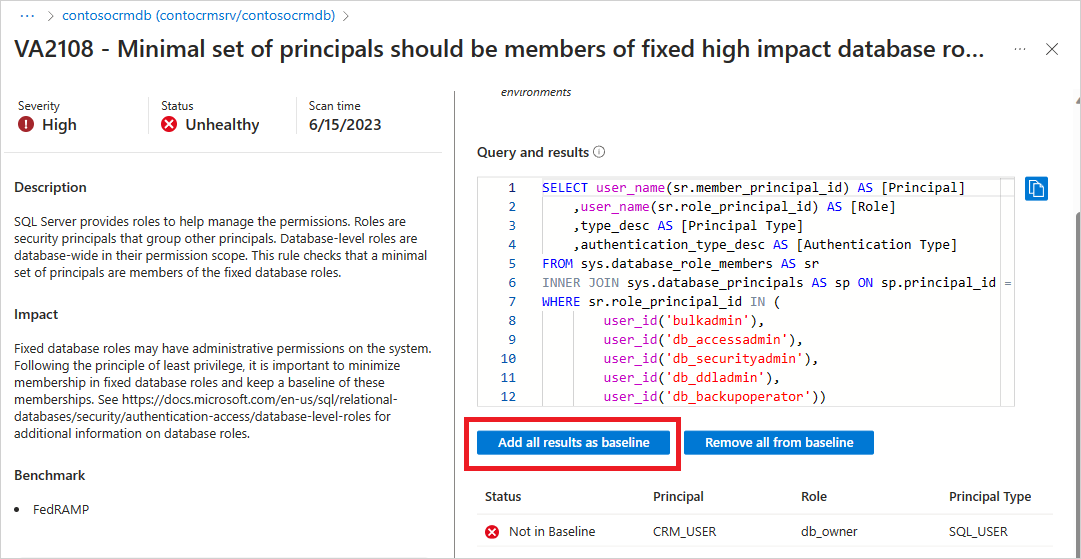Open the contosocrmdb breadcrumb link
The height and width of the screenshot is (559, 1081).
pos(200,14)
